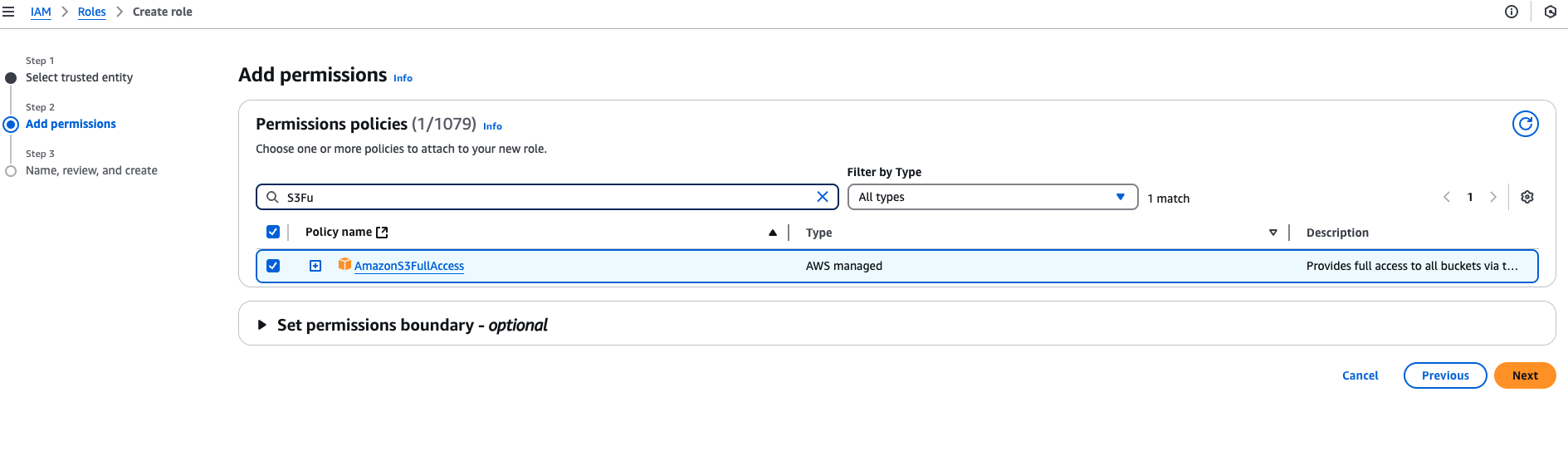
Task: Click the 'AWS managed' type cell
Action: (x=844, y=266)
